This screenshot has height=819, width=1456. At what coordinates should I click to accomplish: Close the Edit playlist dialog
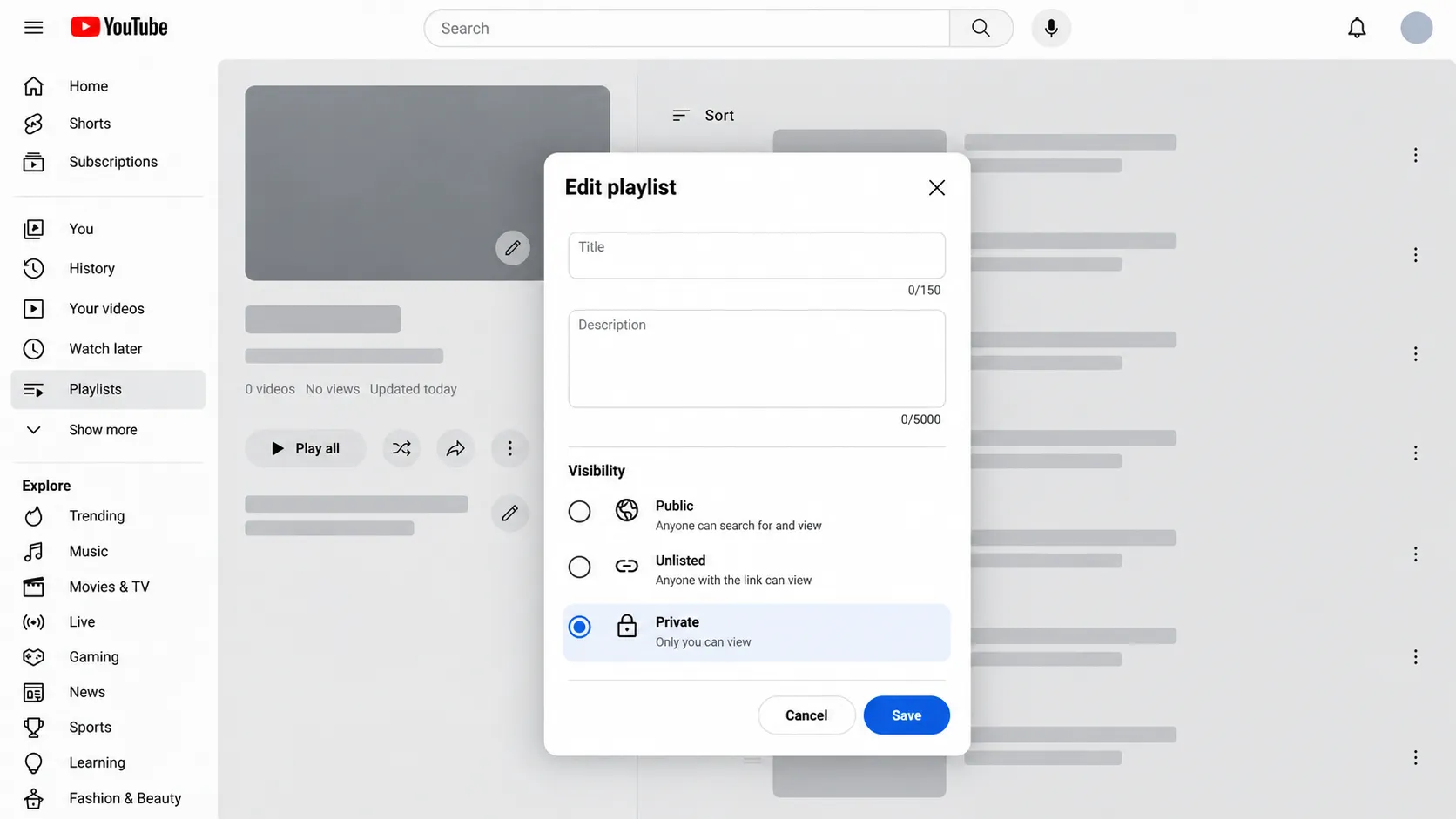[x=937, y=187]
